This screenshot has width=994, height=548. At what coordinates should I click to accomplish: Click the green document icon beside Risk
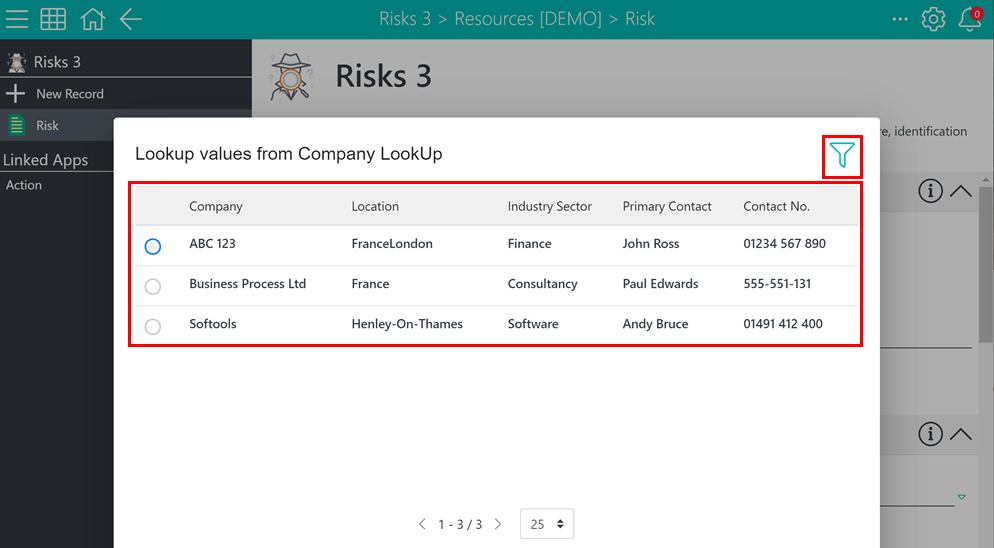click(x=16, y=126)
